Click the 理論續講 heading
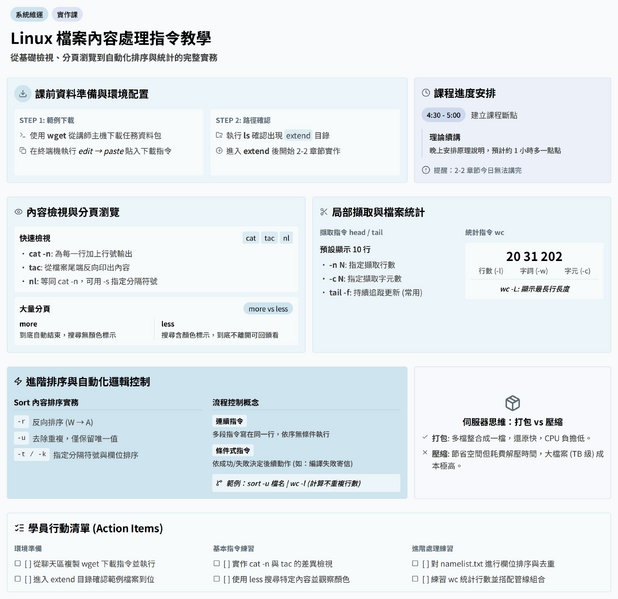618x599 pixels. tap(445, 137)
